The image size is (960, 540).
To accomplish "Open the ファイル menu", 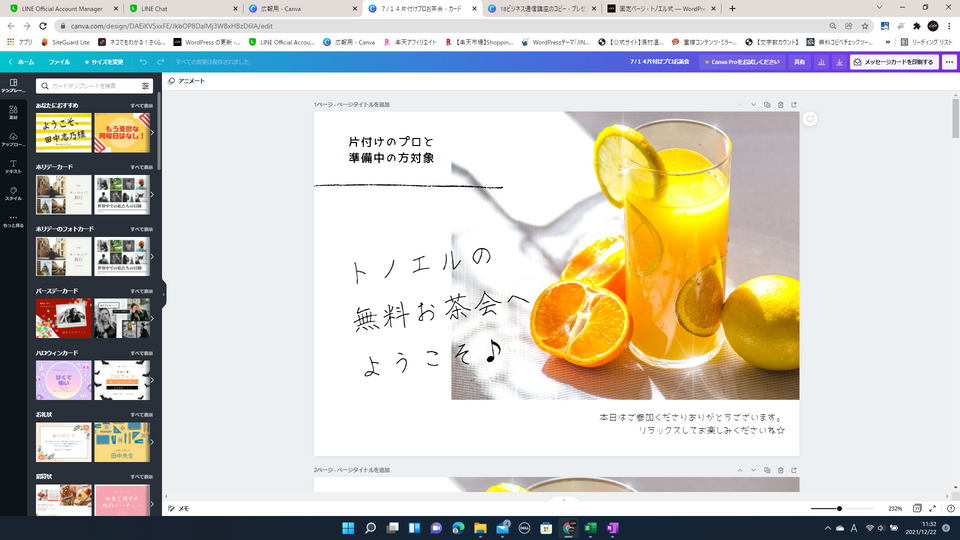I will (60, 62).
